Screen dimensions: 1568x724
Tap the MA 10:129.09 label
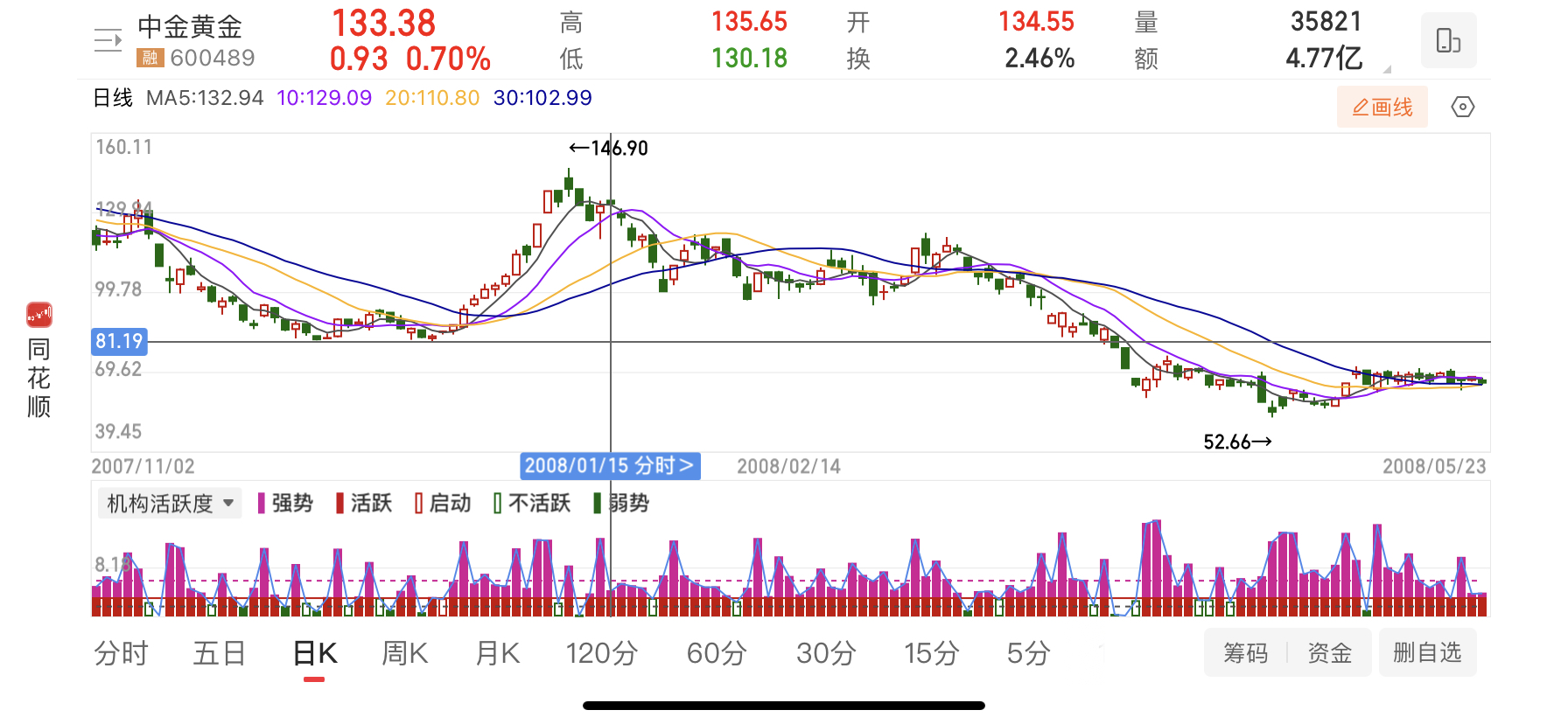point(324,98)
